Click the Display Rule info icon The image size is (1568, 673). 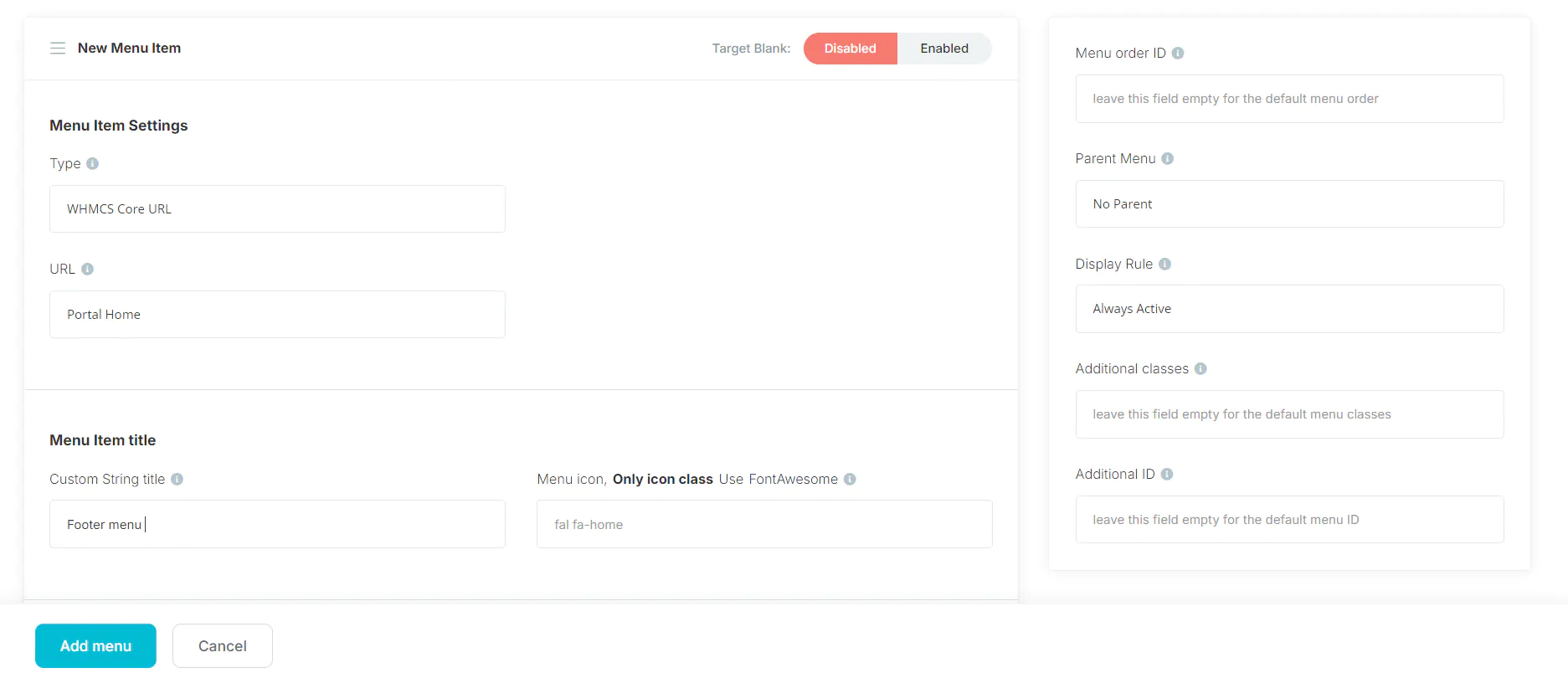[x=1164, y=264]
